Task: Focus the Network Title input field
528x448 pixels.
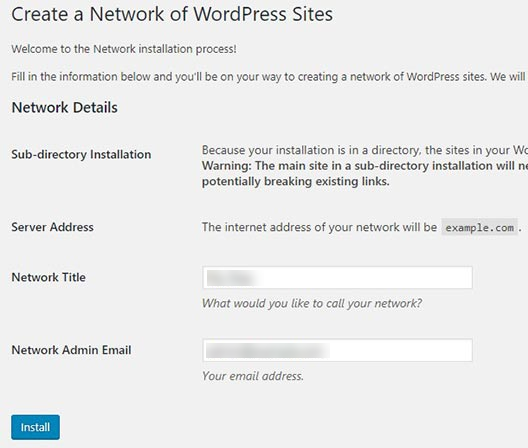Action: click(x=337, y=278)
